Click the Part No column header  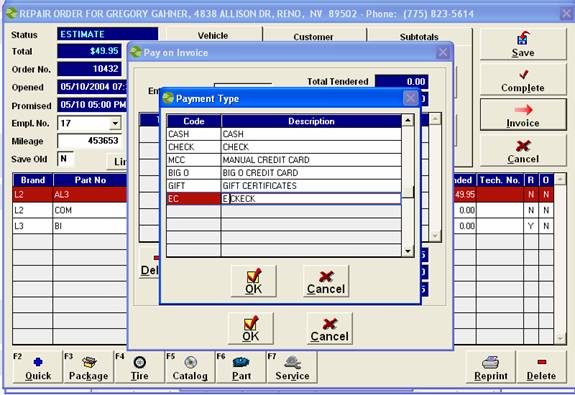[90, 180]
